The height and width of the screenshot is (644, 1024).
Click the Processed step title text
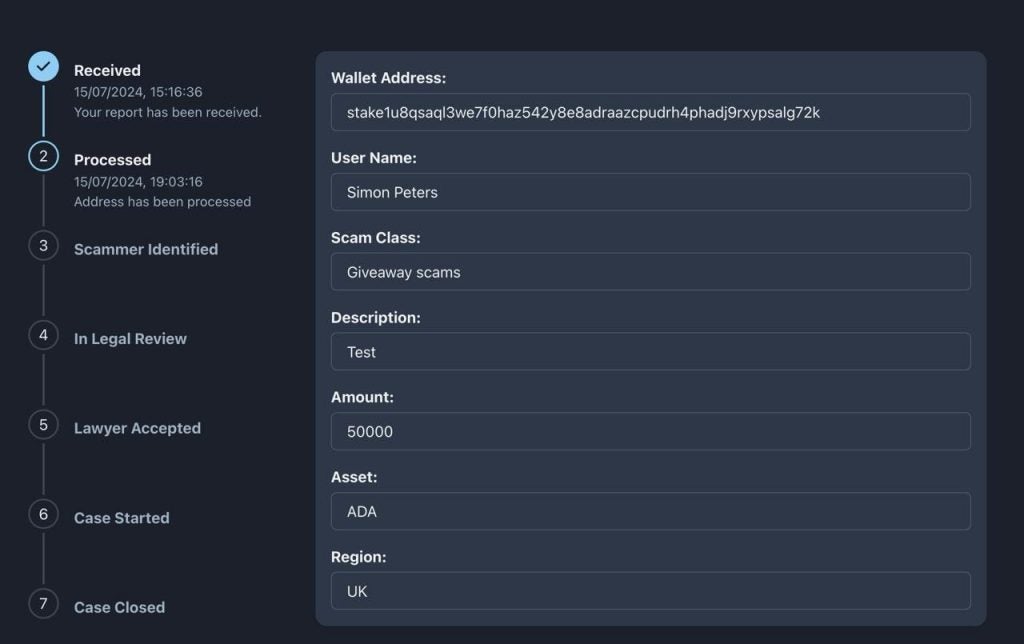pos(112,160)
